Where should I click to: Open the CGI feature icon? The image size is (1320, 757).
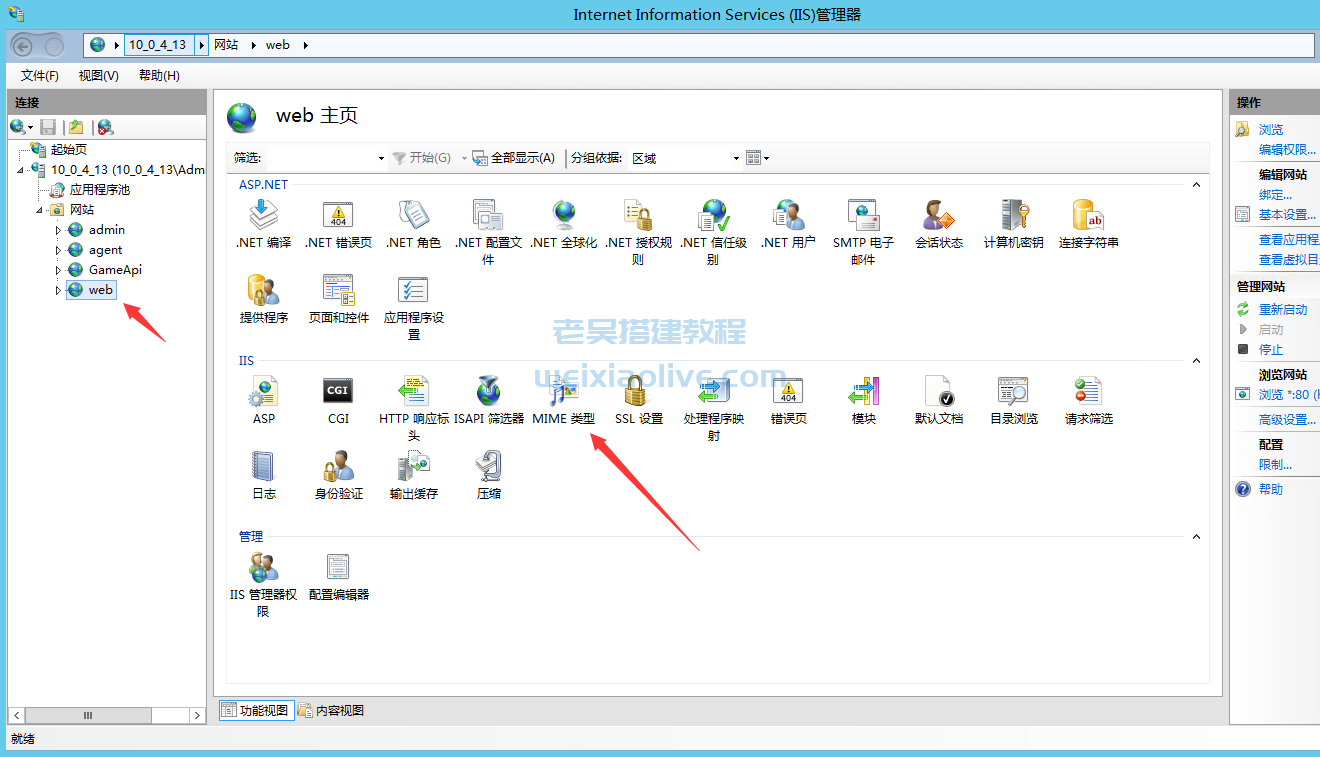338,392
